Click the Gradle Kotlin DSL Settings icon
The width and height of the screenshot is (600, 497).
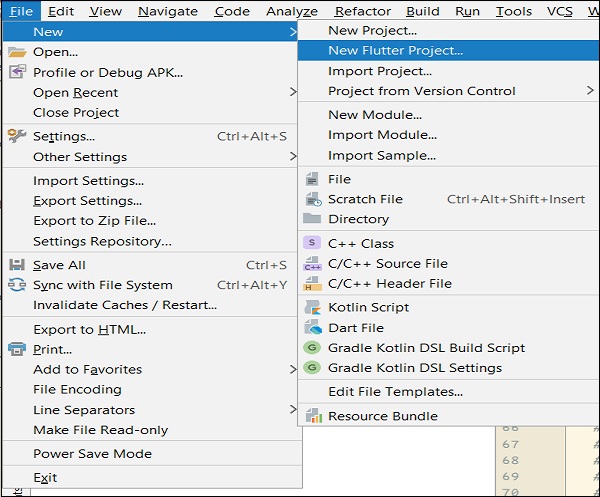tap(312, 368)
